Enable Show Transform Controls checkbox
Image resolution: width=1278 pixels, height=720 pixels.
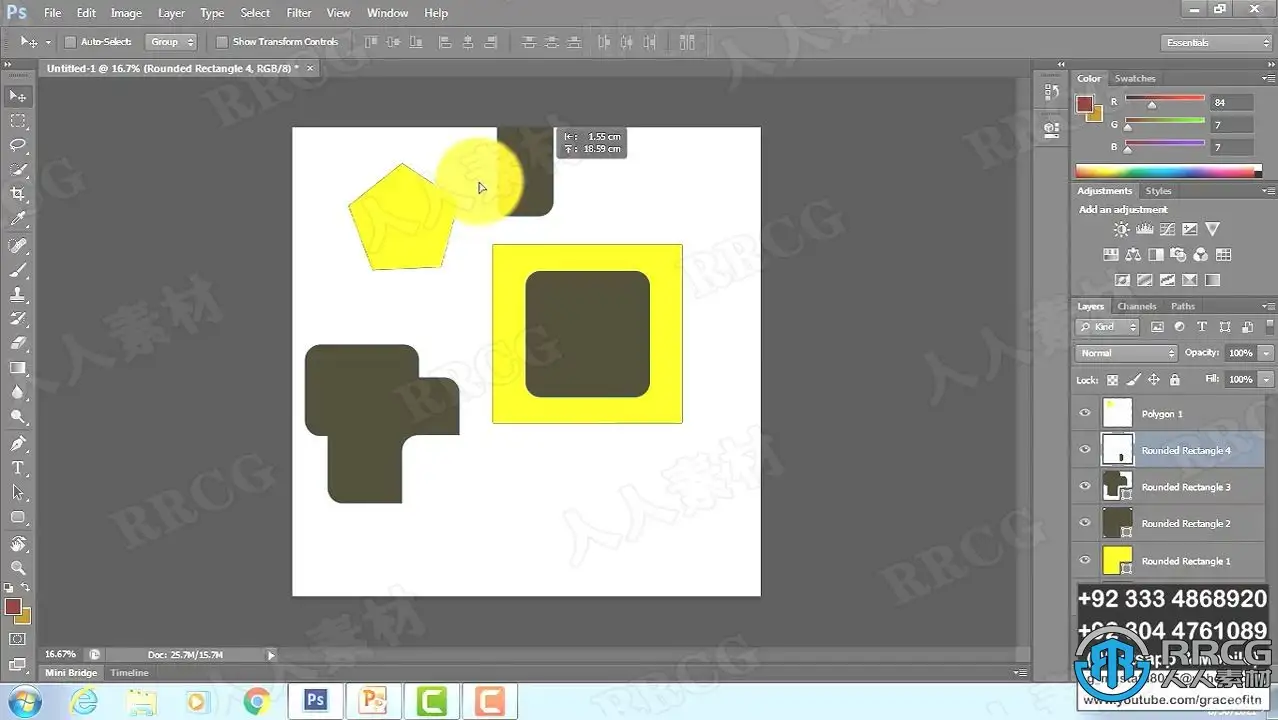[x=222, y=42]
